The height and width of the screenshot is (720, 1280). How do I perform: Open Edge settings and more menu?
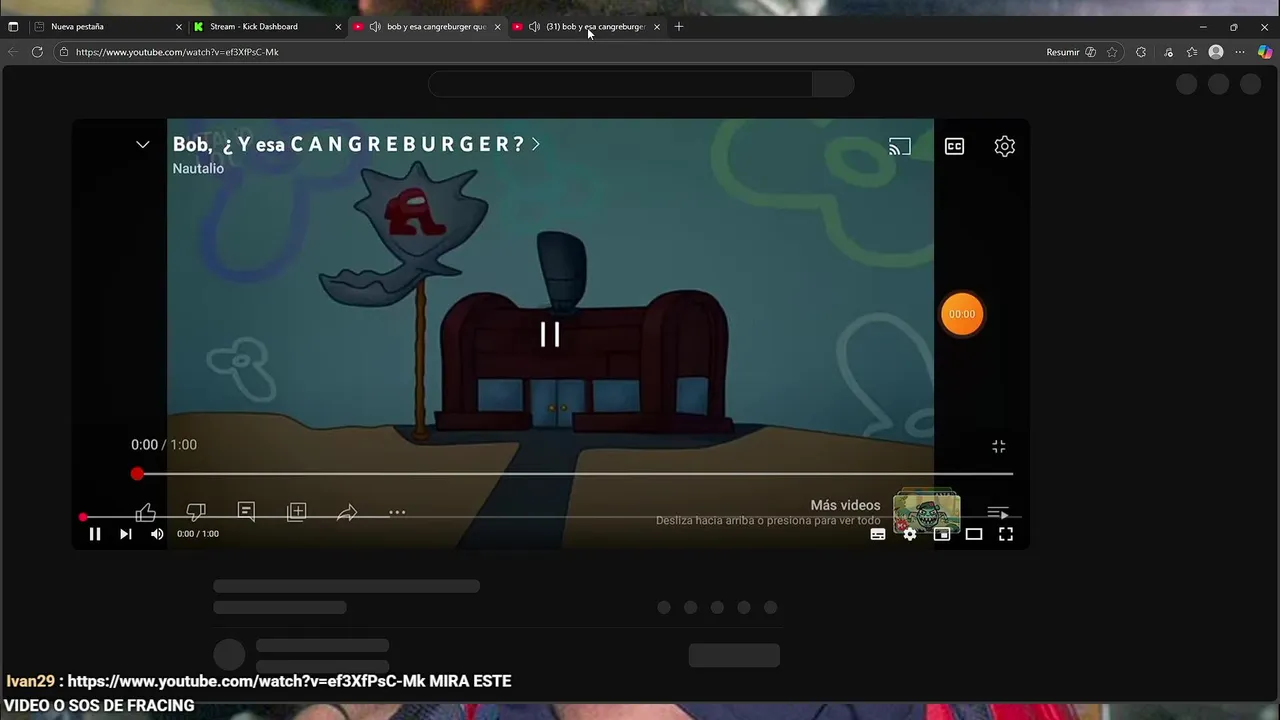[x=1240, y=52]
